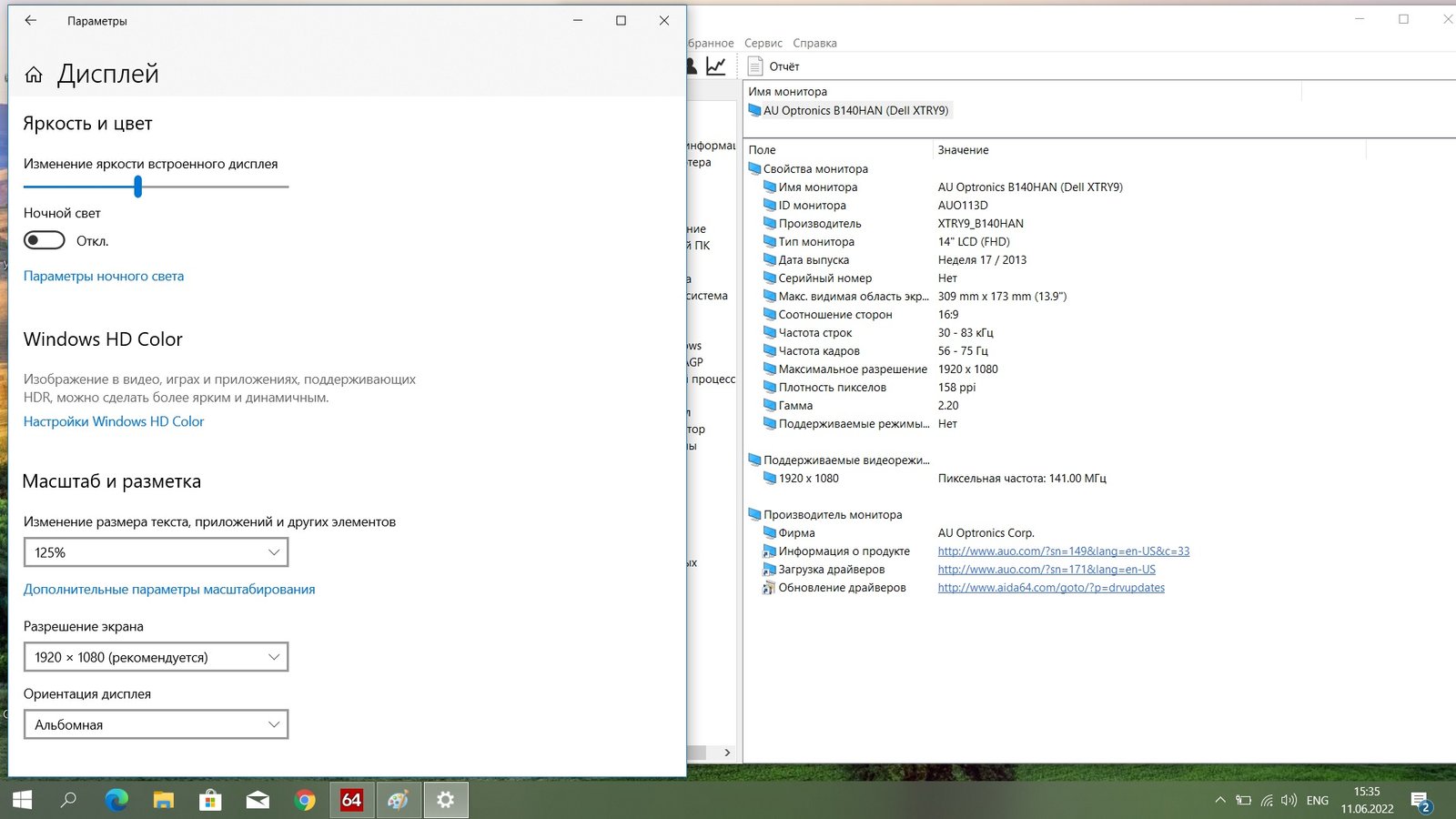Select the Производитель row
The width and height of the screenshot is (1456, 819).
812,223
